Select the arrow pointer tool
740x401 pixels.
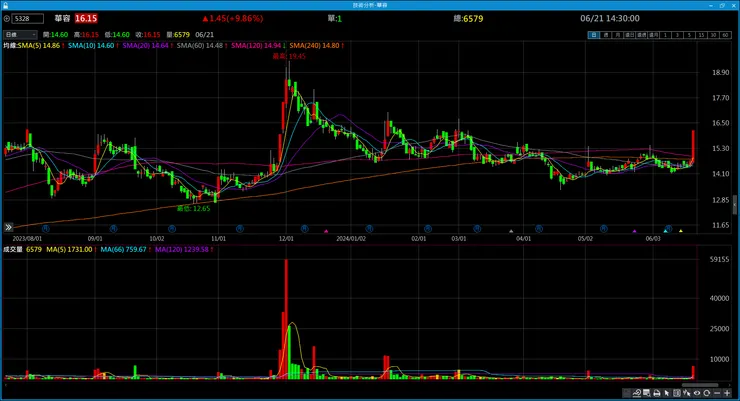coord(666,393)
